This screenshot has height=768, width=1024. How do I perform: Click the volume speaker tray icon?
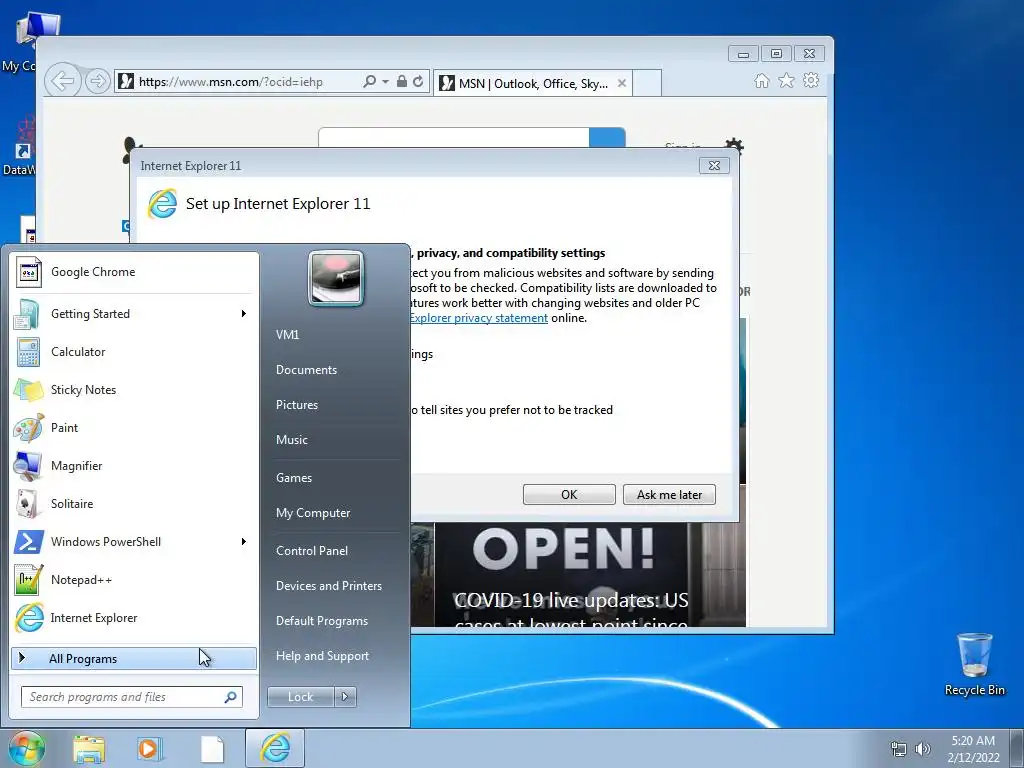[922, 749]
